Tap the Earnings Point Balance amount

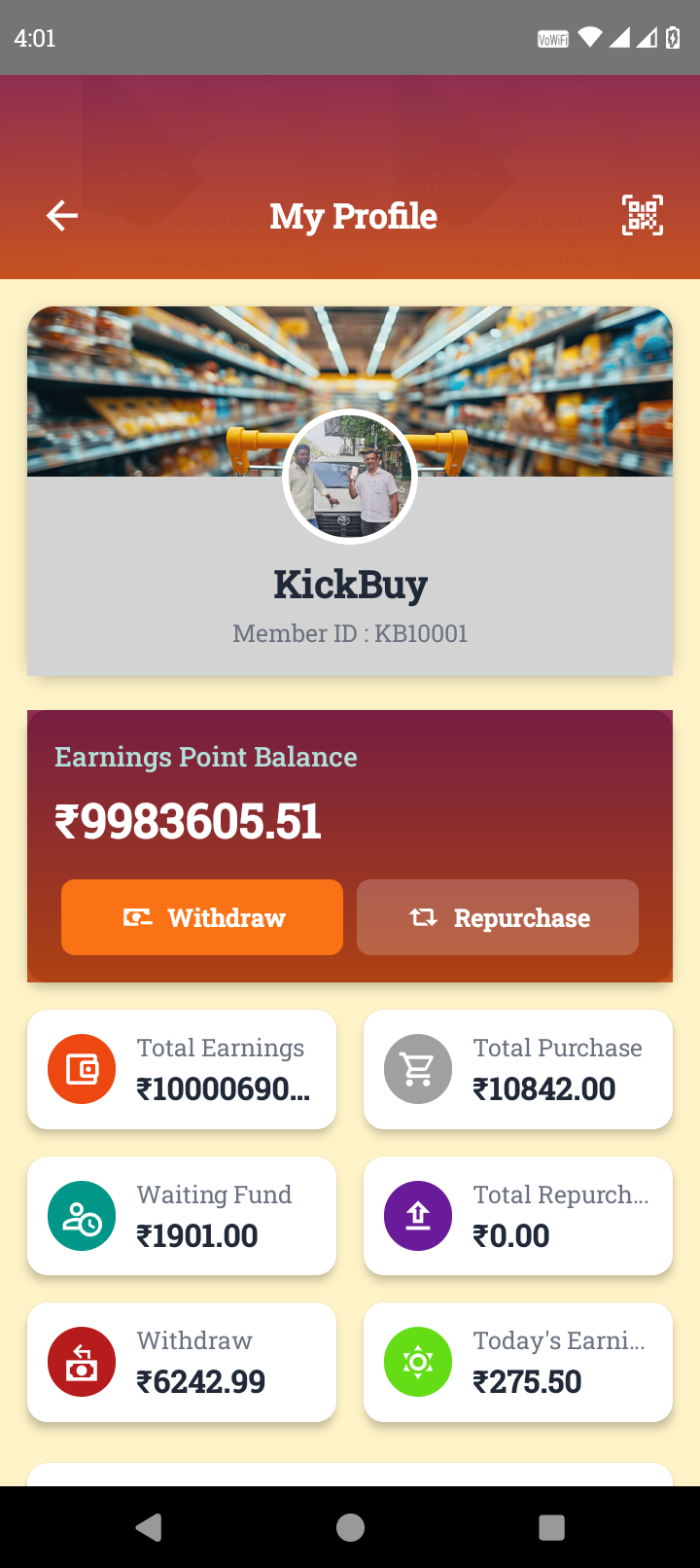point(188,822)
